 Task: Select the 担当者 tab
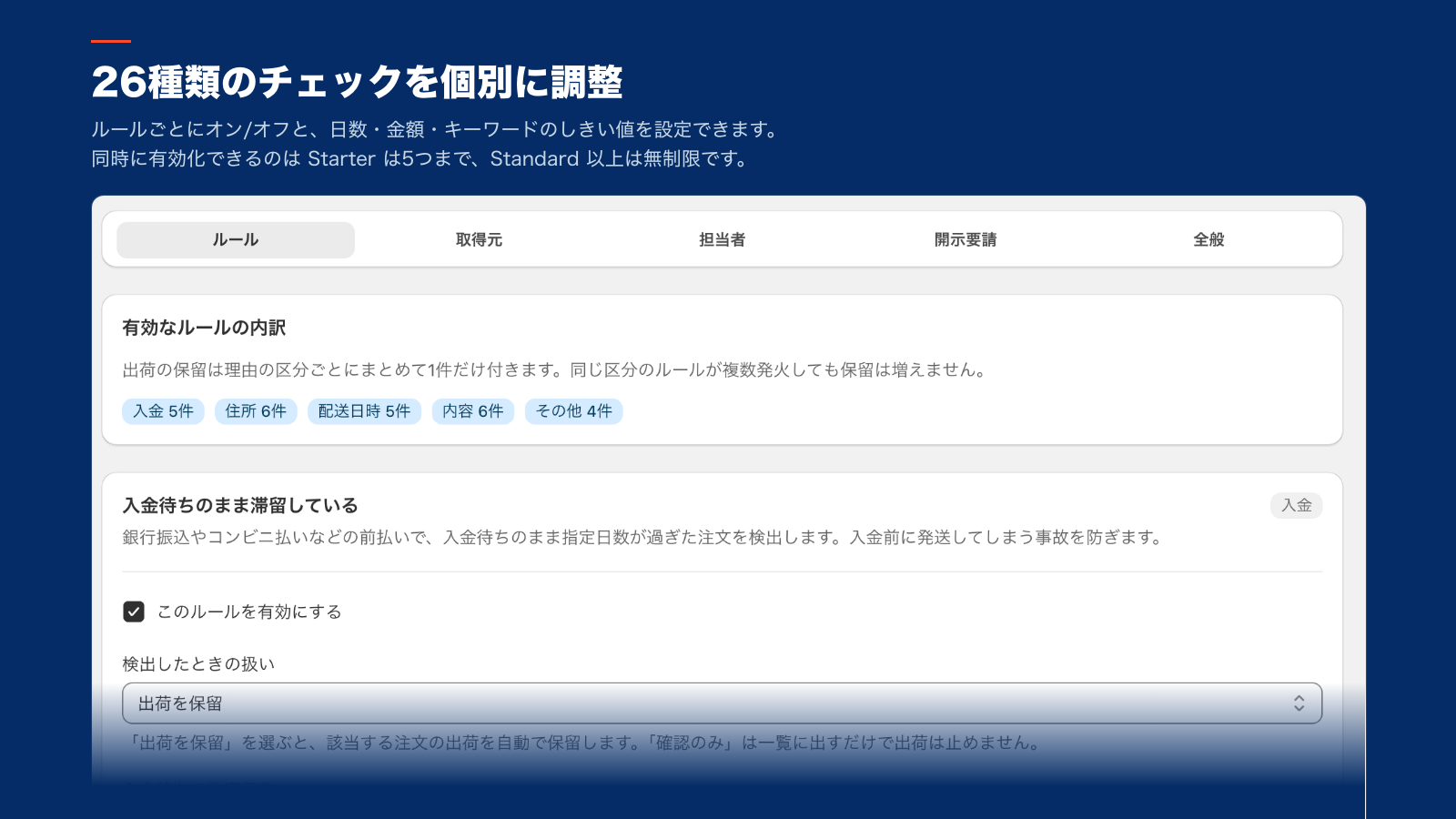pyautogui.click(x=723, y=240)
